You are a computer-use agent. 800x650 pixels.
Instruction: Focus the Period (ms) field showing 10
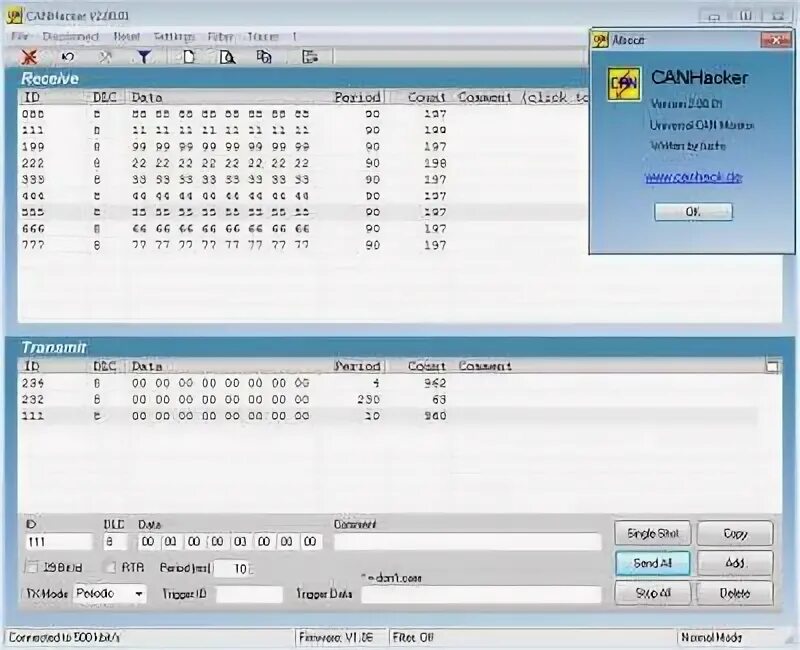pos(233,568)
